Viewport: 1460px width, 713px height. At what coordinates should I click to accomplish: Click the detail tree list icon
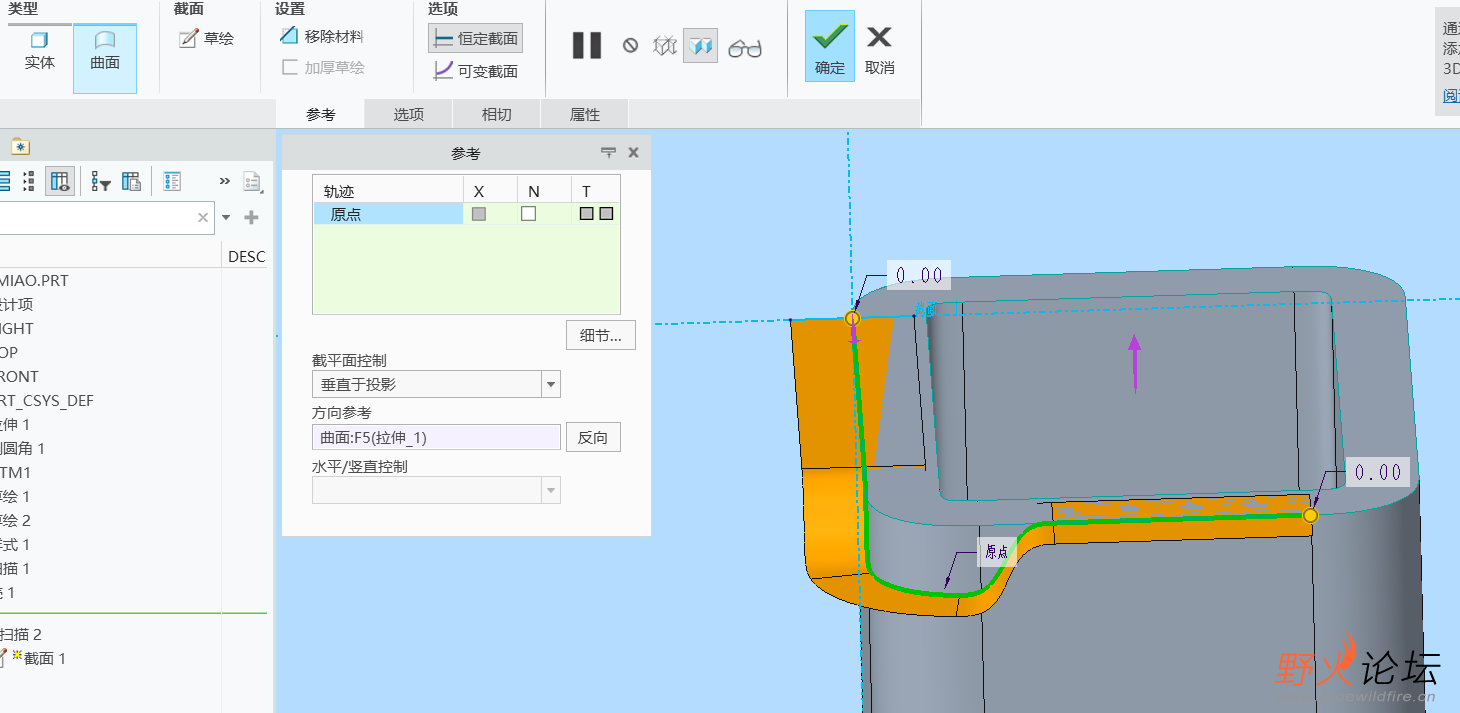[x=172, y=181]
